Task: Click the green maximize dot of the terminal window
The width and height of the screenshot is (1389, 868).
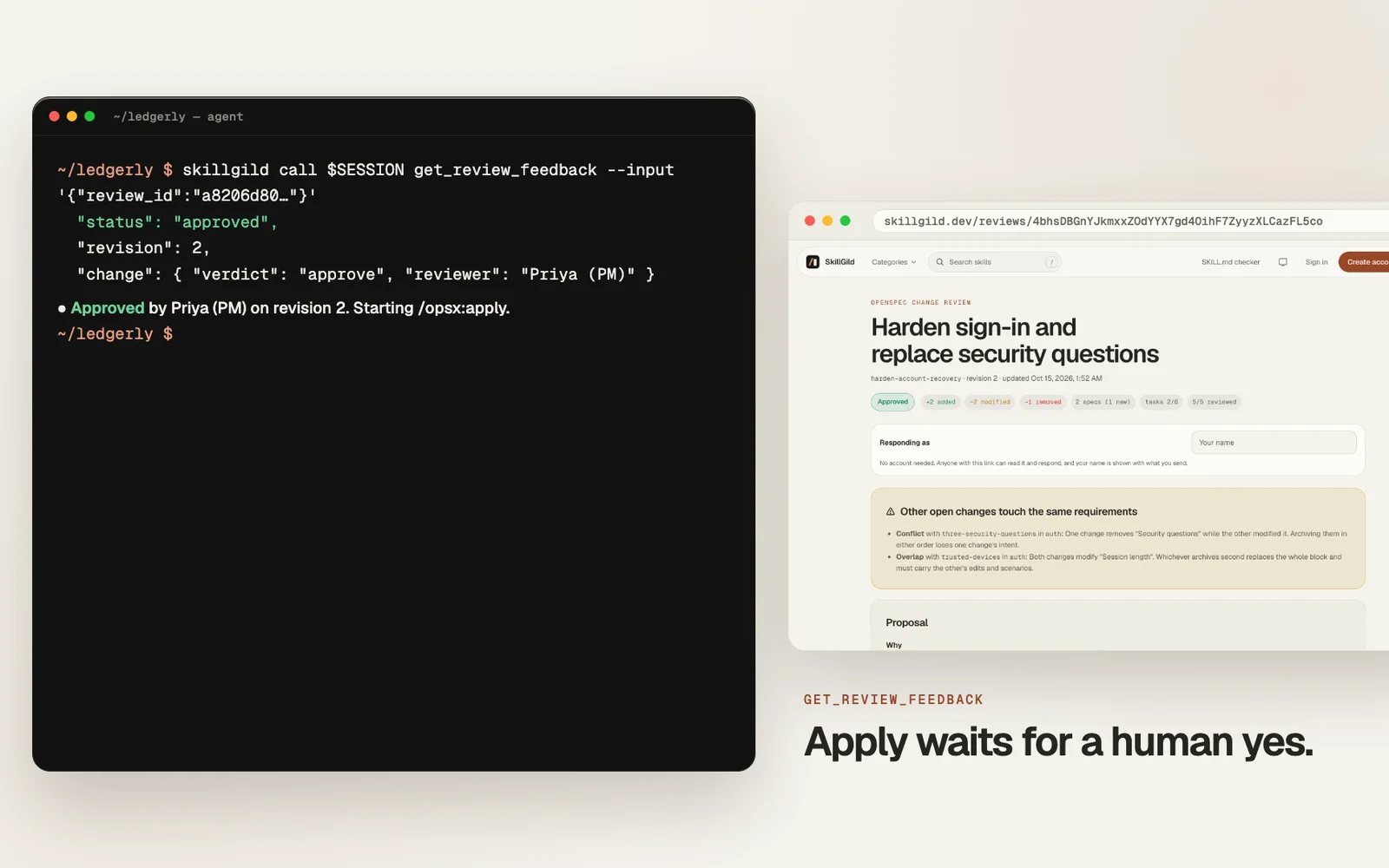Action: pyautogui.click(x=89, y=116)
